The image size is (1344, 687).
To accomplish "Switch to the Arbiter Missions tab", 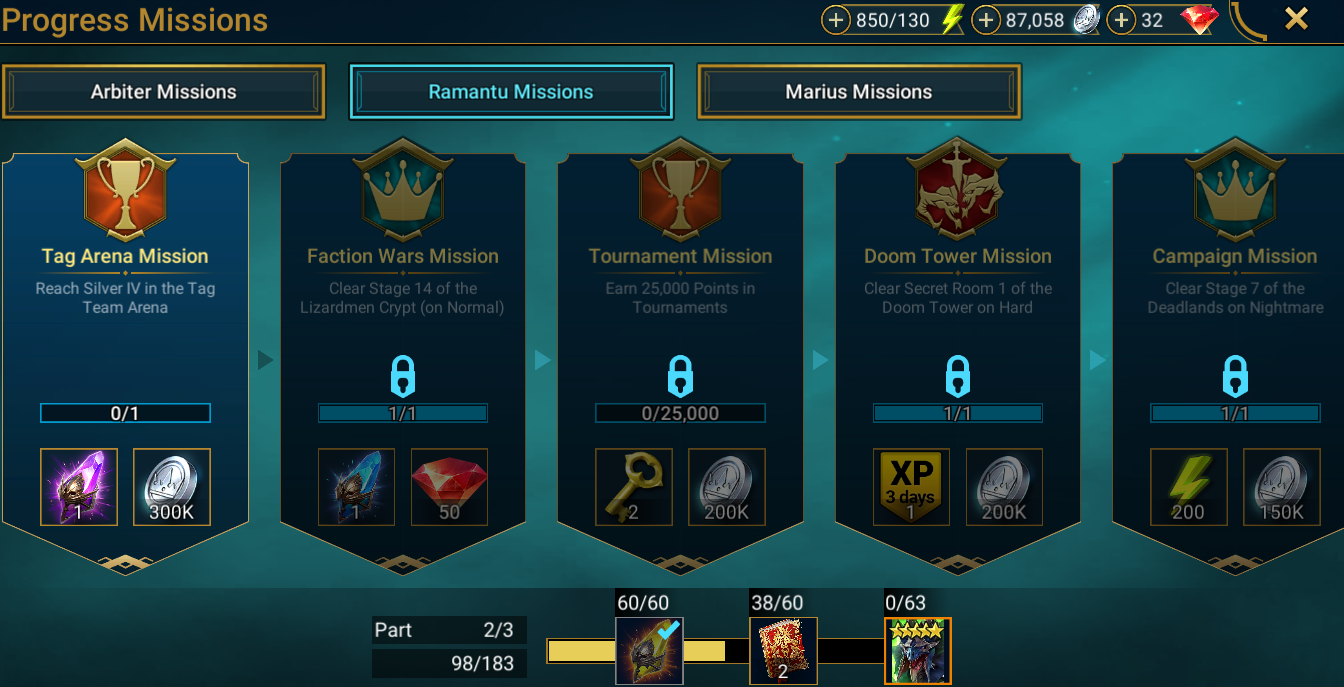I will pyautogui.click(x=164, y=92).
